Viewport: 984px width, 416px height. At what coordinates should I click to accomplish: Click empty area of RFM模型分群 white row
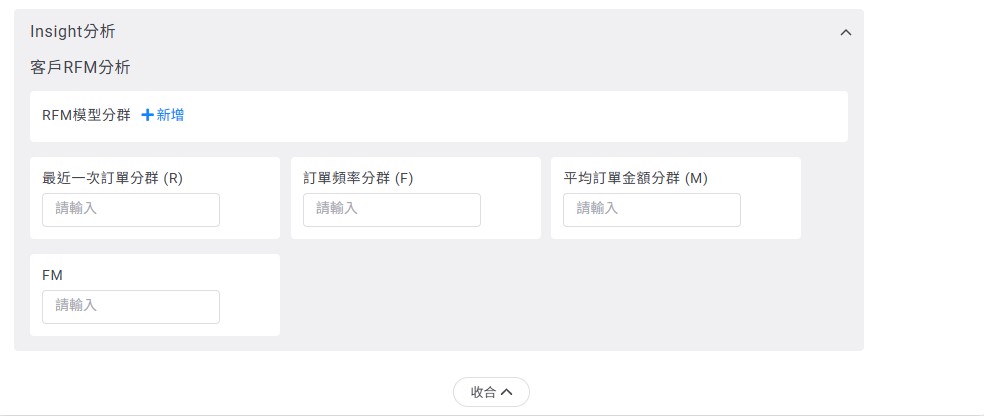pyautogui.click(x=520, y=116)
